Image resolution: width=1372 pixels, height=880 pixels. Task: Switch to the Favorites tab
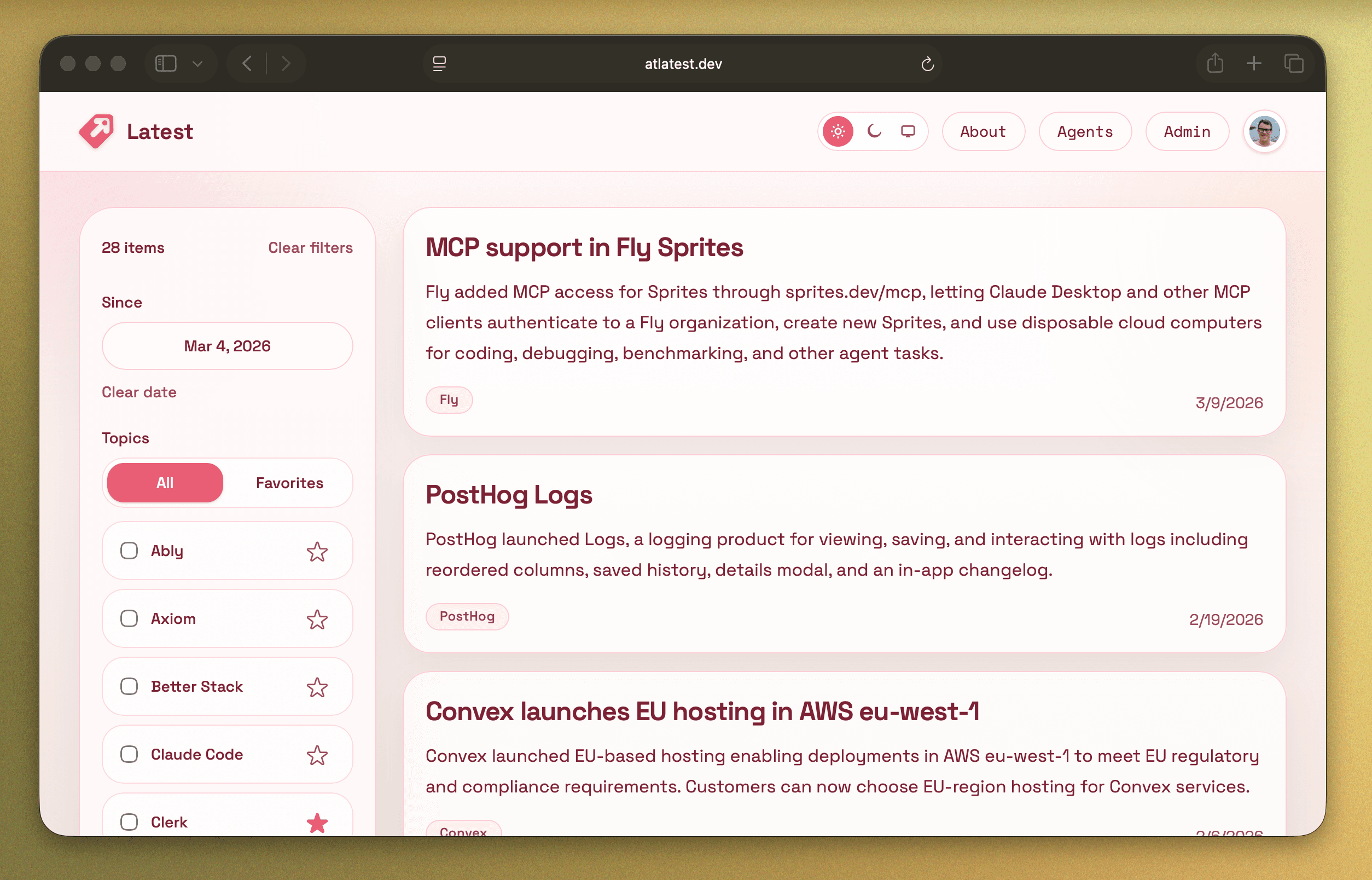tap(289, 483)
